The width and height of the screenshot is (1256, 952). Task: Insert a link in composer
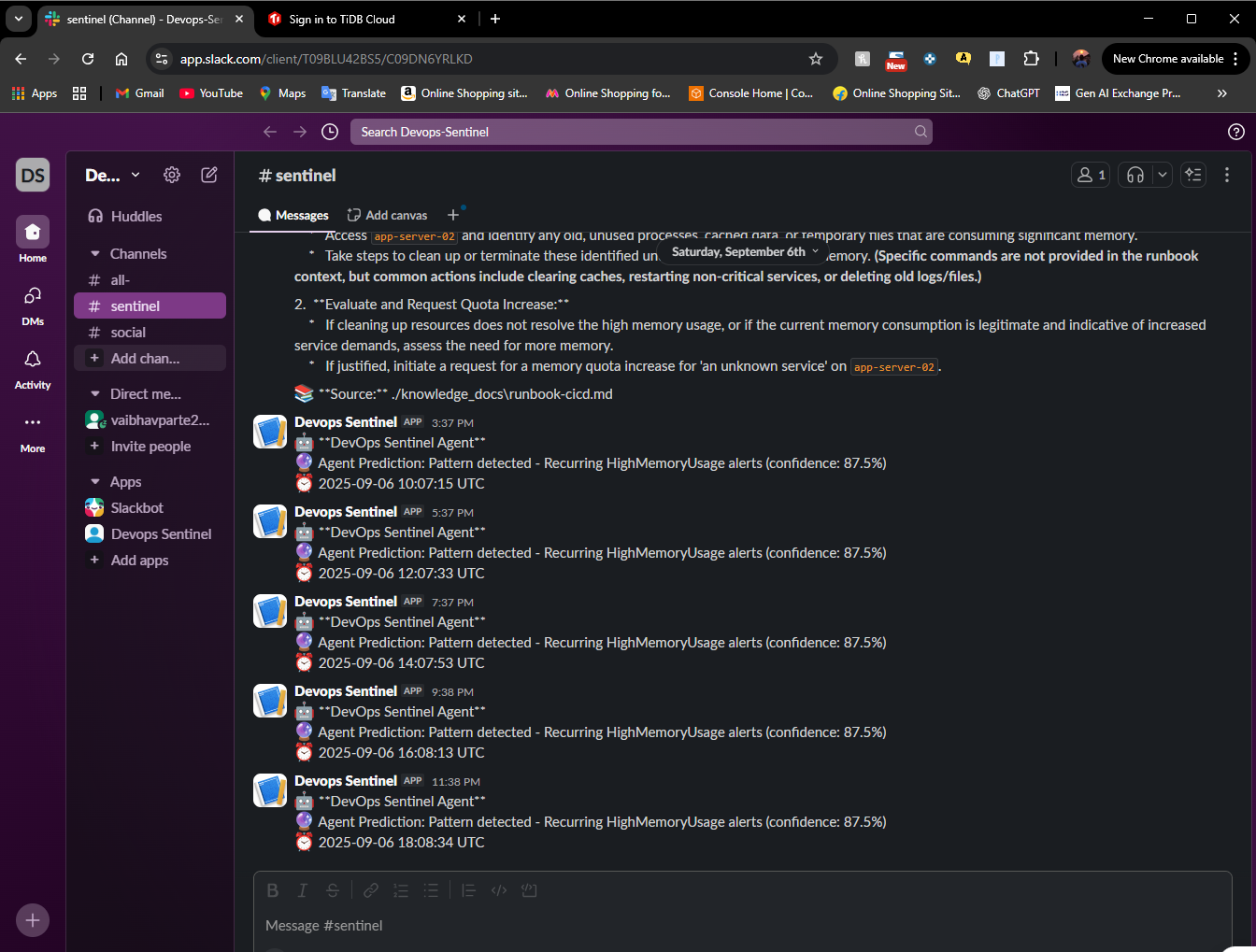tap(371, 890)
